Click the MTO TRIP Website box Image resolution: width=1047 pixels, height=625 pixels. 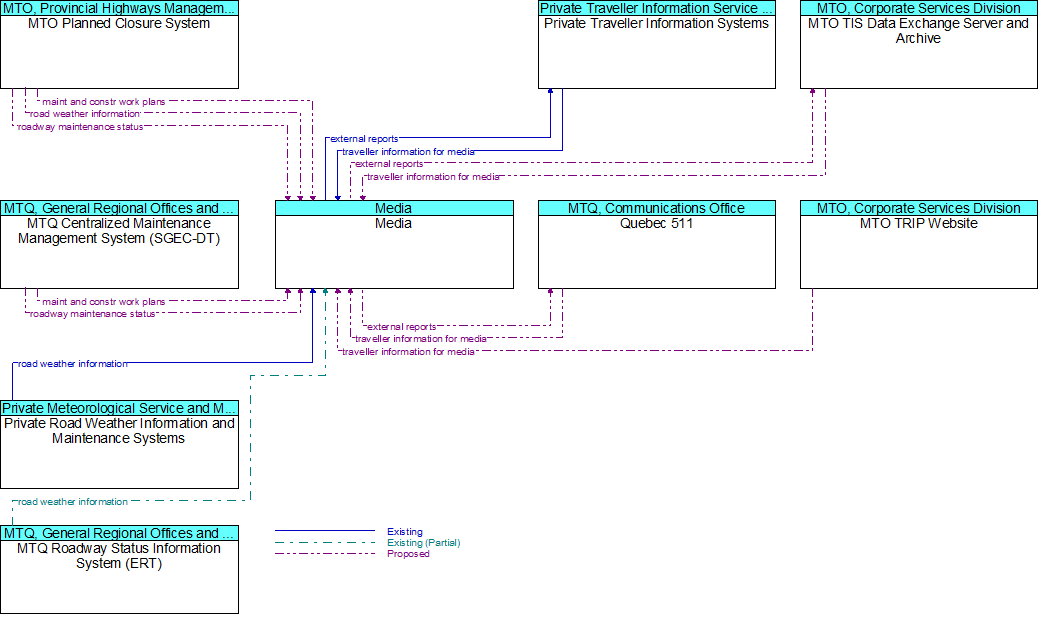click(x=918, y=252)
